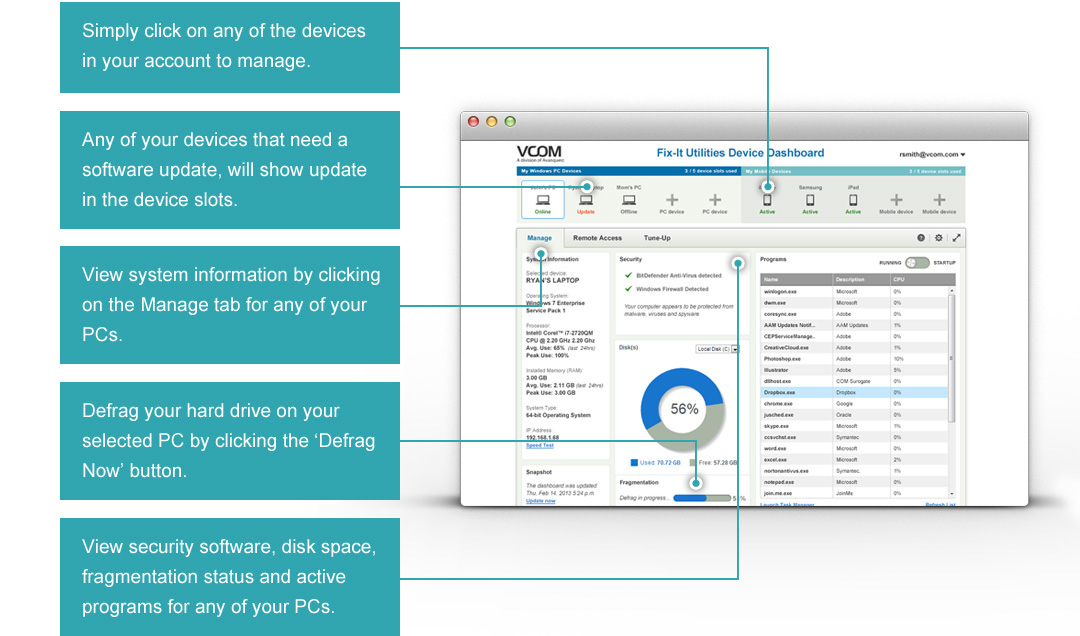Click the gray Free space legend swatch
This screenshot has height=636, width=1080.
[x=692, y=462]
